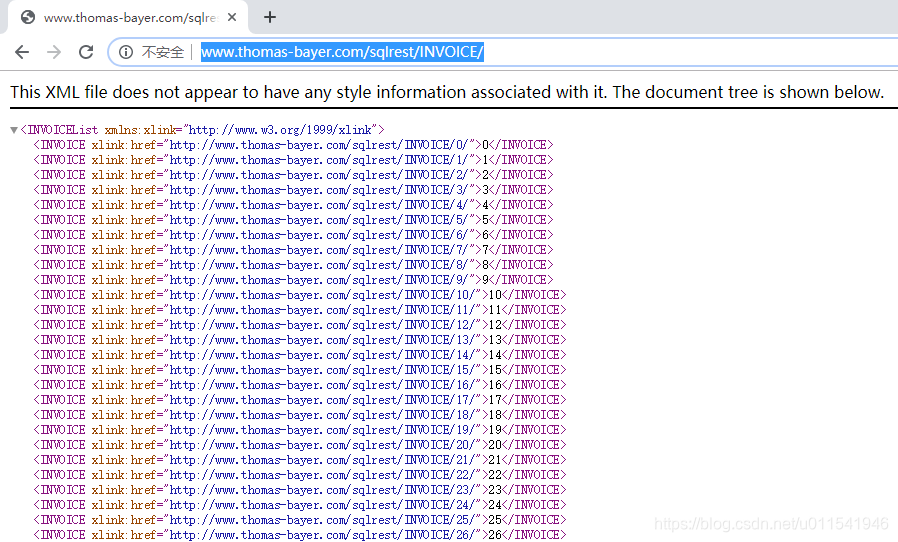Click the INVOICE/14/ row
The width and height of the screenshot is (898, 542).
[300, 355]
